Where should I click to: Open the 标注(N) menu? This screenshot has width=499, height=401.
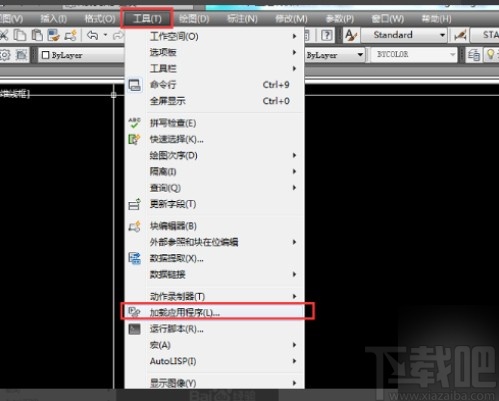pyautogui.click(x=242, y=18)
